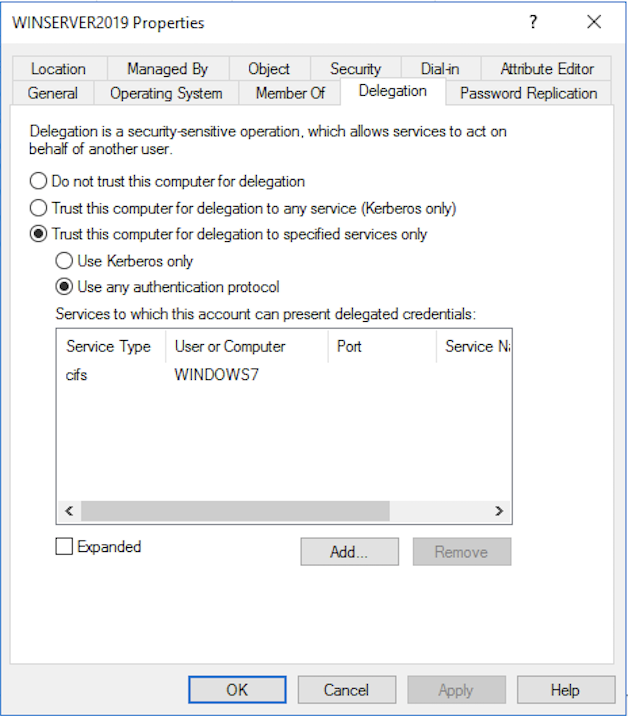This screenshot has width=628, height=716.
Task: Close the WINSERVER2019 Properties dialog
Action: pos(594,22)
